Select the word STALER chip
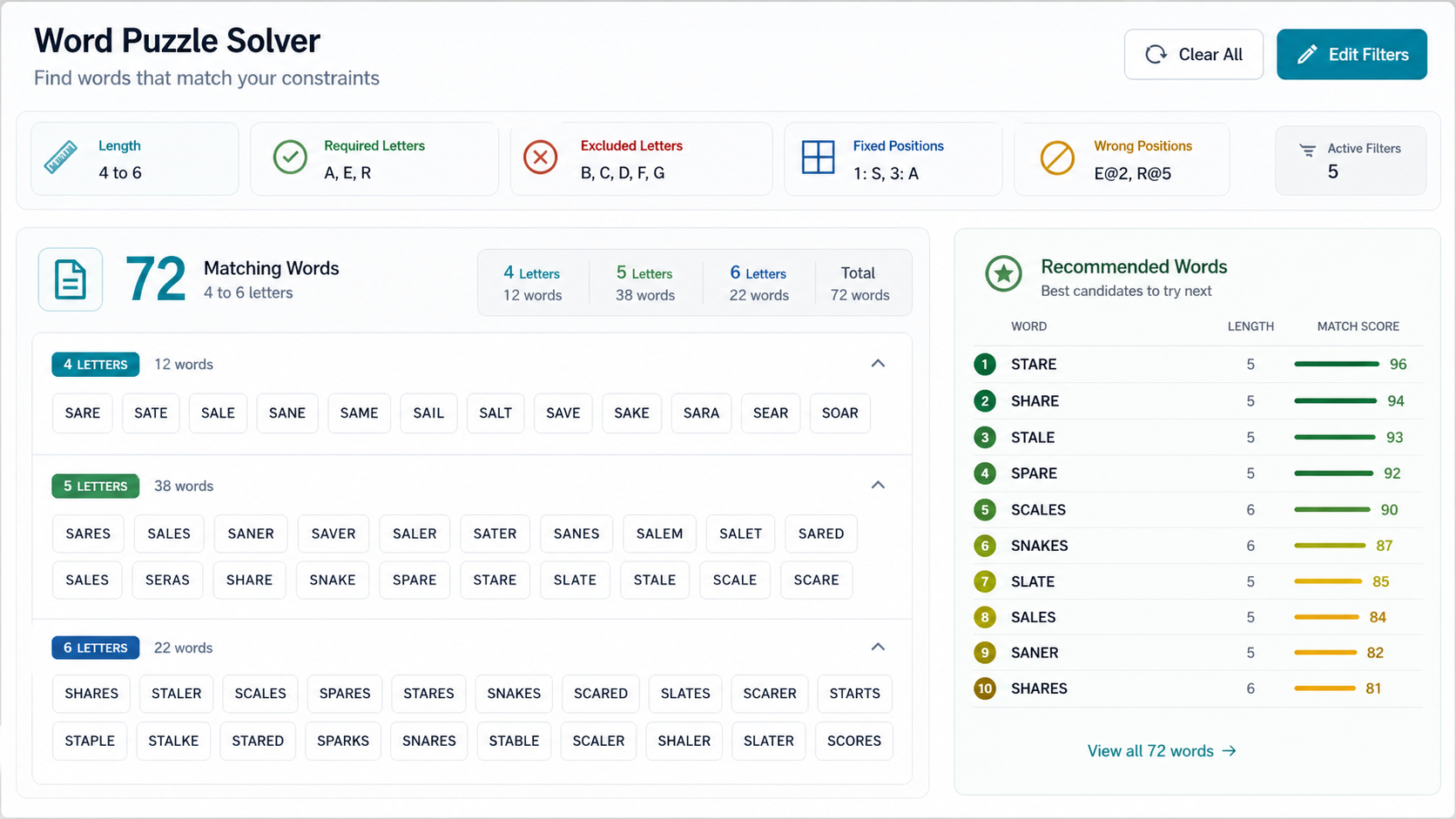 (x=177, y=694)
